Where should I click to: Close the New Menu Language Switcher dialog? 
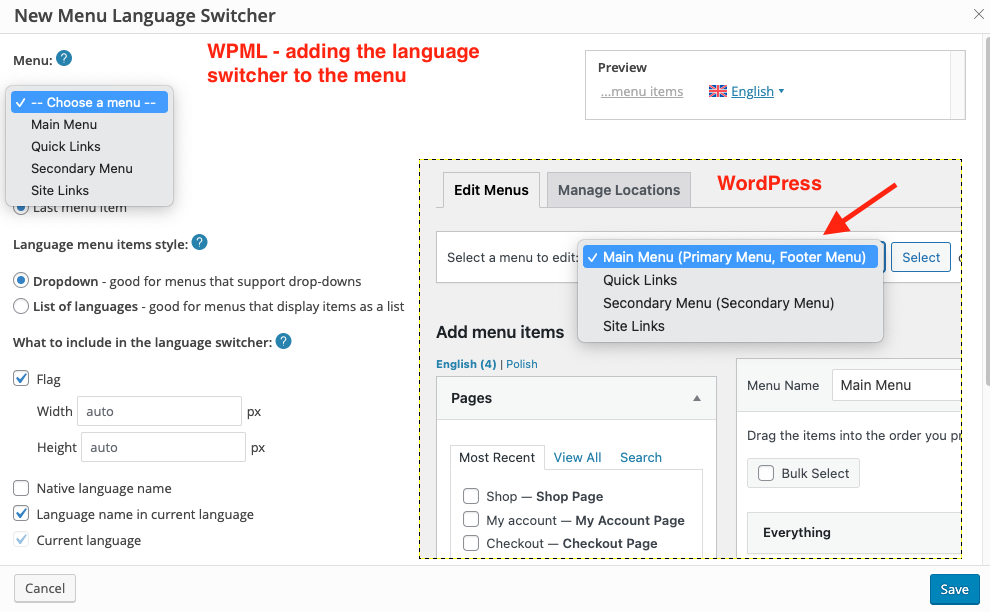[978, 14]
